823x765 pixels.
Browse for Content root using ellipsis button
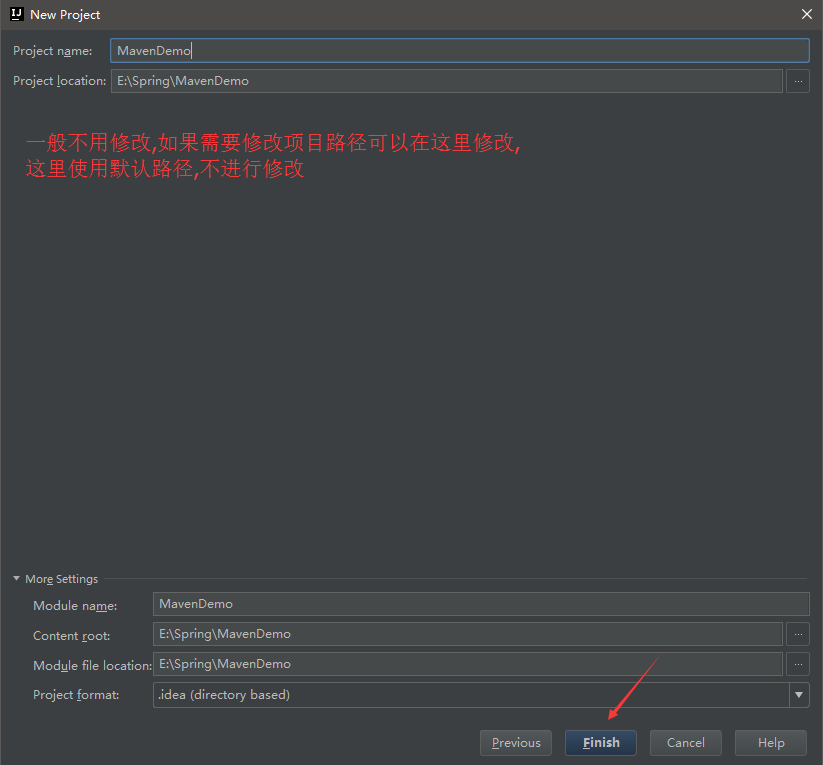798,634
